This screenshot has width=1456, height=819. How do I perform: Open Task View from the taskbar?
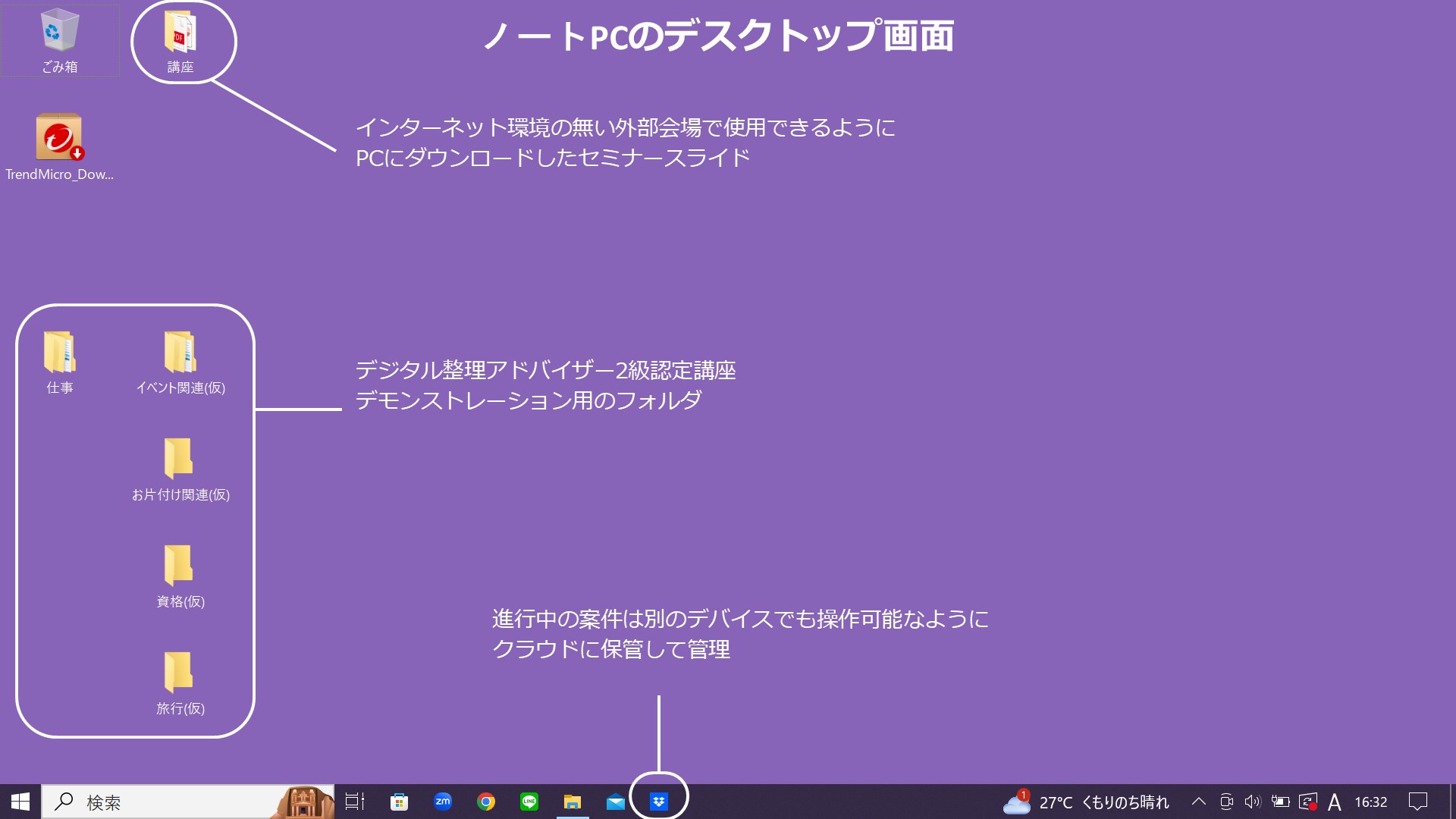355,802
